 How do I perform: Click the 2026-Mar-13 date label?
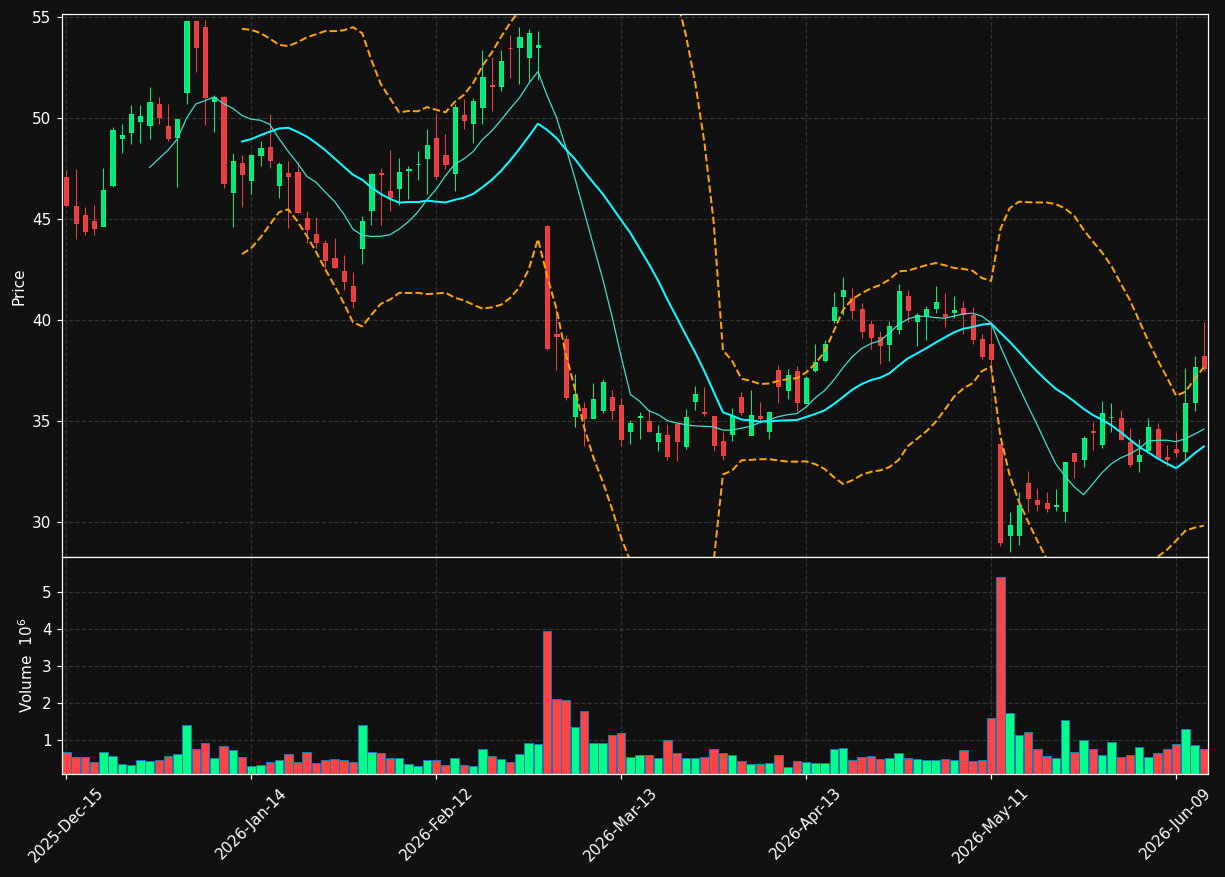click(x=620, y=825)
